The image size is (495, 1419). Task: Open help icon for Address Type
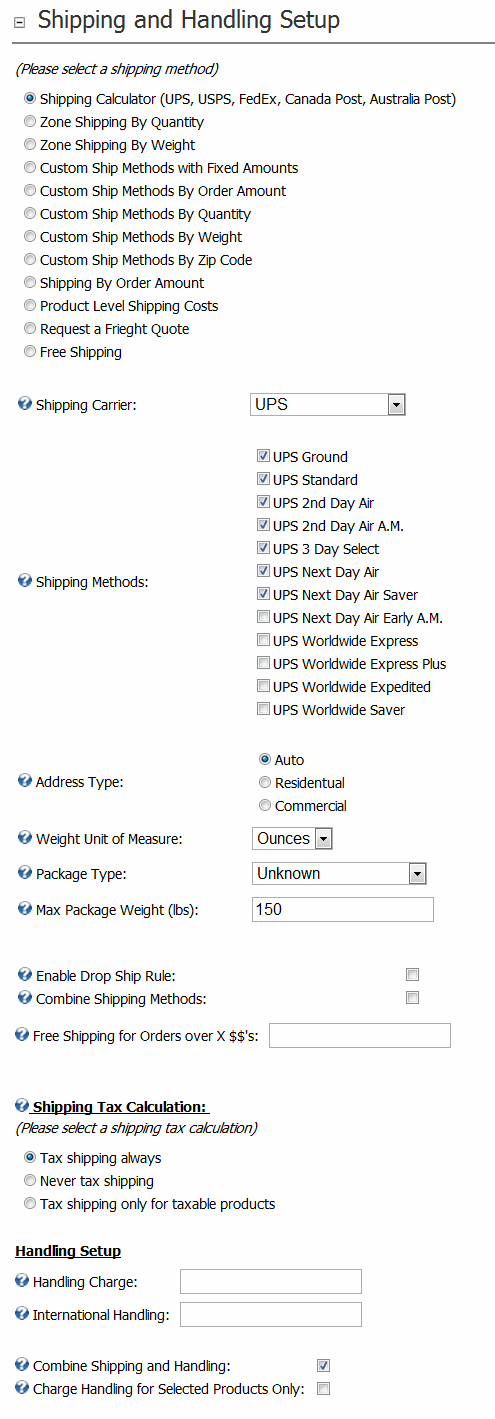tap(25, 781)
